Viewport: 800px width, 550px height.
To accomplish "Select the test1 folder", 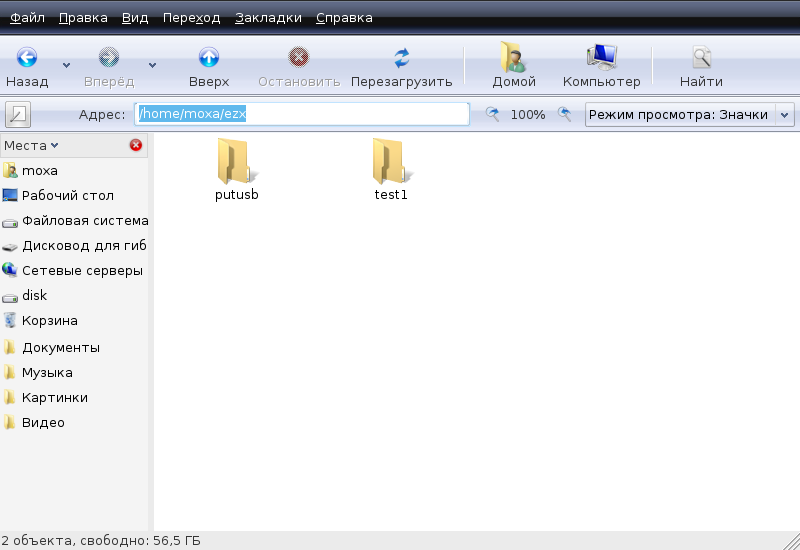I will tap(391, 169).
